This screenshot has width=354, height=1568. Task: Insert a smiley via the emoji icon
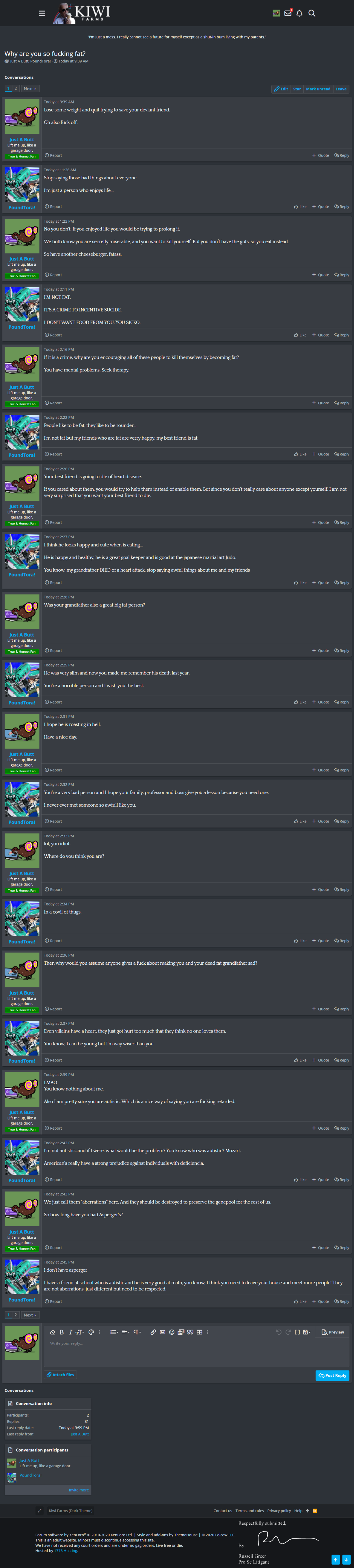[x=172, y=1332]
